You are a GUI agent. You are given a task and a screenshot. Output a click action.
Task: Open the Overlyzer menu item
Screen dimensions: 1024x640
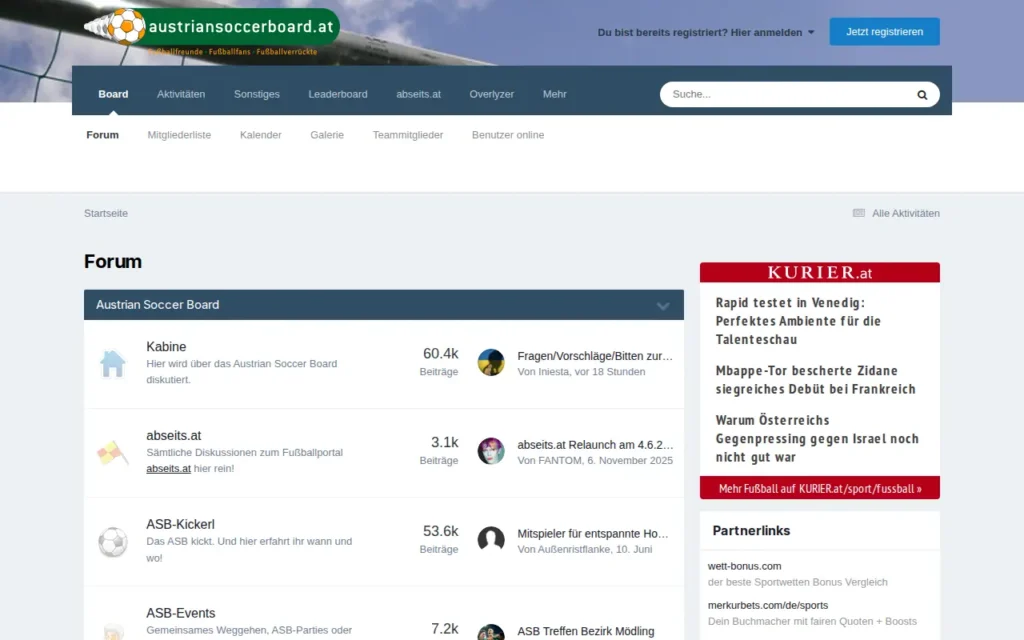coord(491,94)
